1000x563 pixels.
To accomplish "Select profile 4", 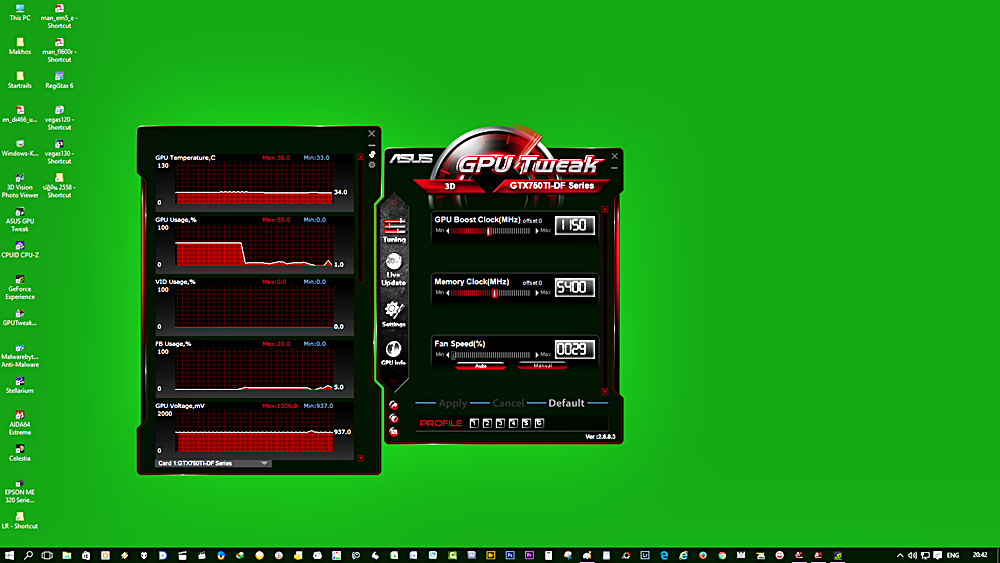I will point(513,423).
